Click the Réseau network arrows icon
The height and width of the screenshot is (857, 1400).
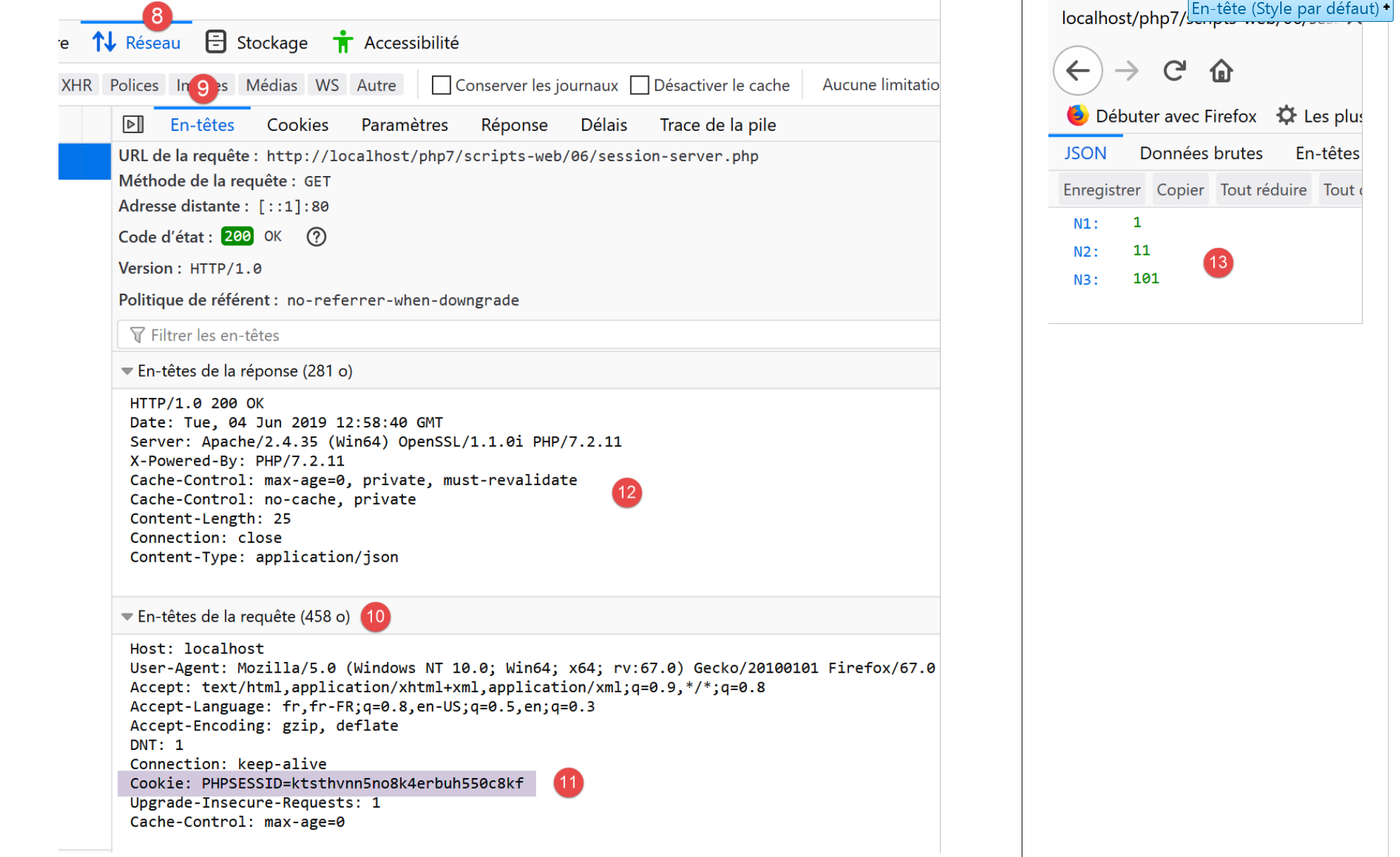click(104, 42)
